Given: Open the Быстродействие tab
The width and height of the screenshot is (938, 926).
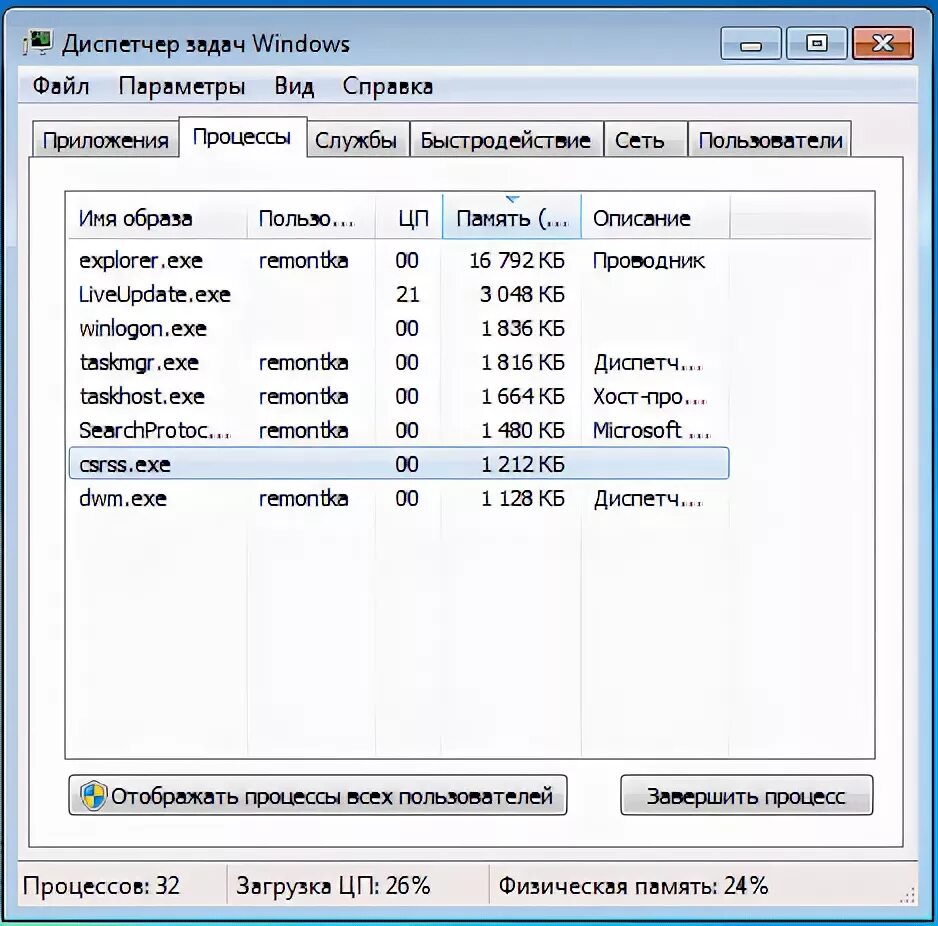Looking at the screenshot, I should coord(506,140).
